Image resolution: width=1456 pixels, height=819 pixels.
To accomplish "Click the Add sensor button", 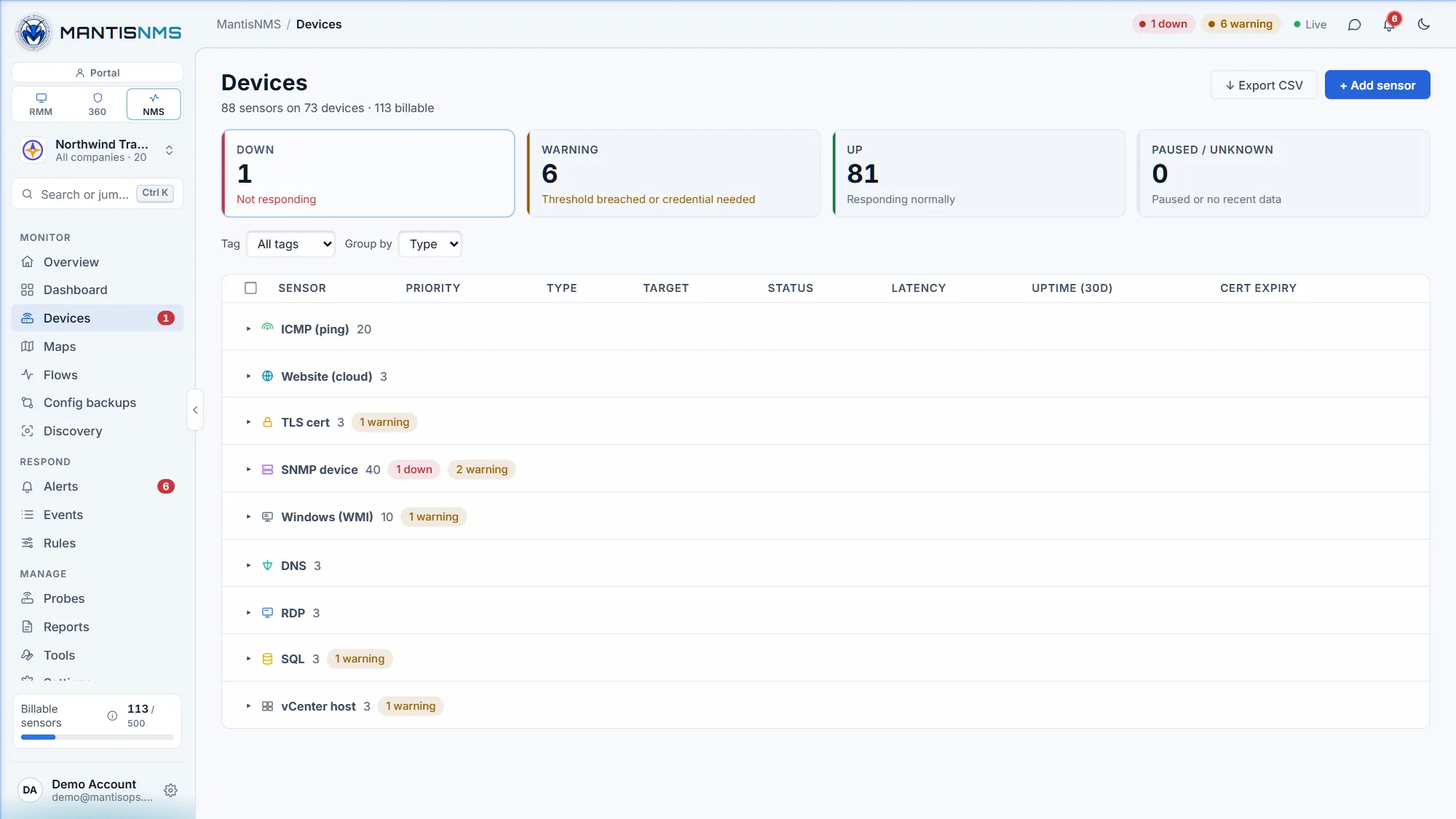I will 1377,85.
